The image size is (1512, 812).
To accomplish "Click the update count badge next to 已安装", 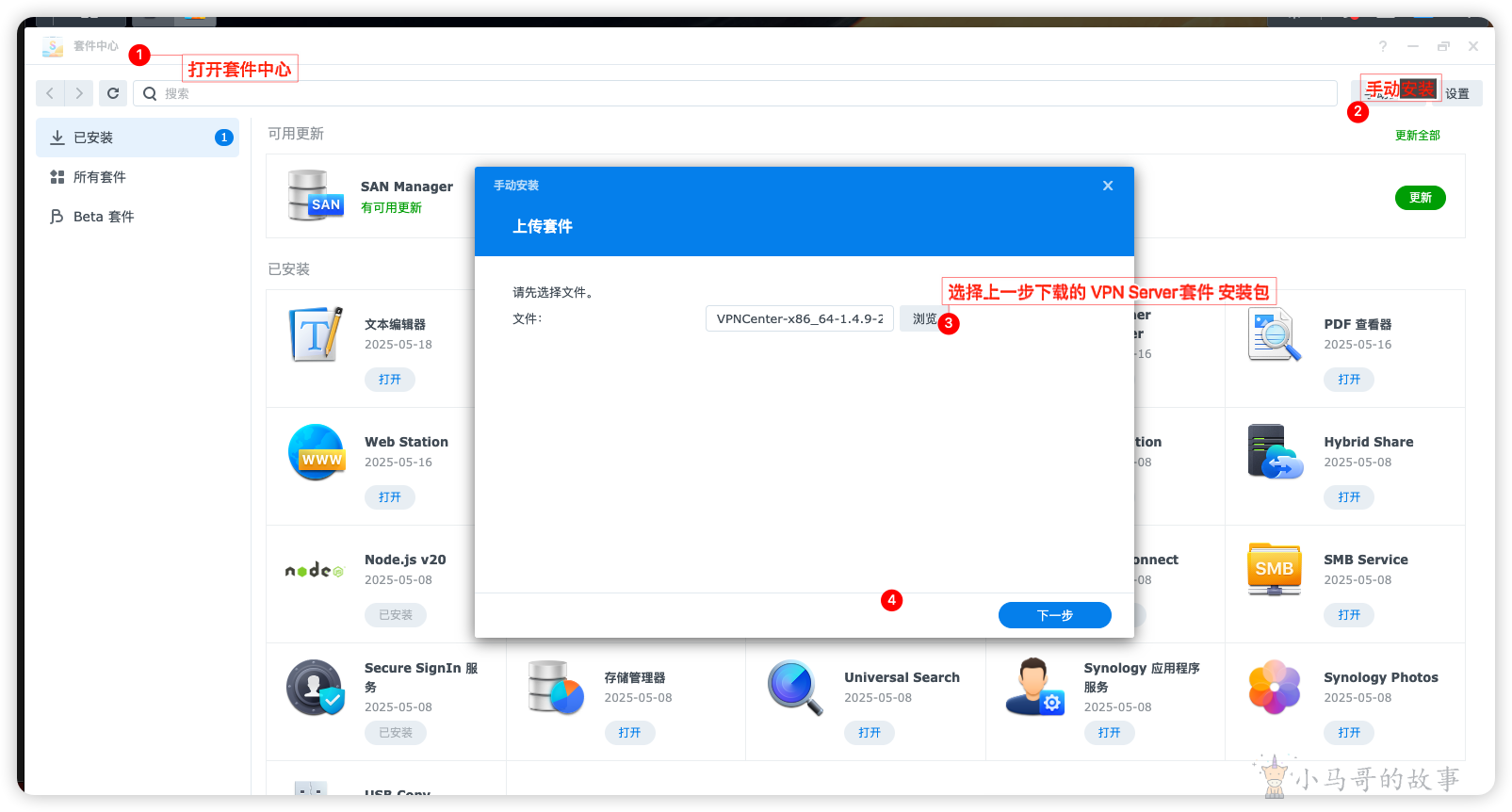I will [224, 138].
